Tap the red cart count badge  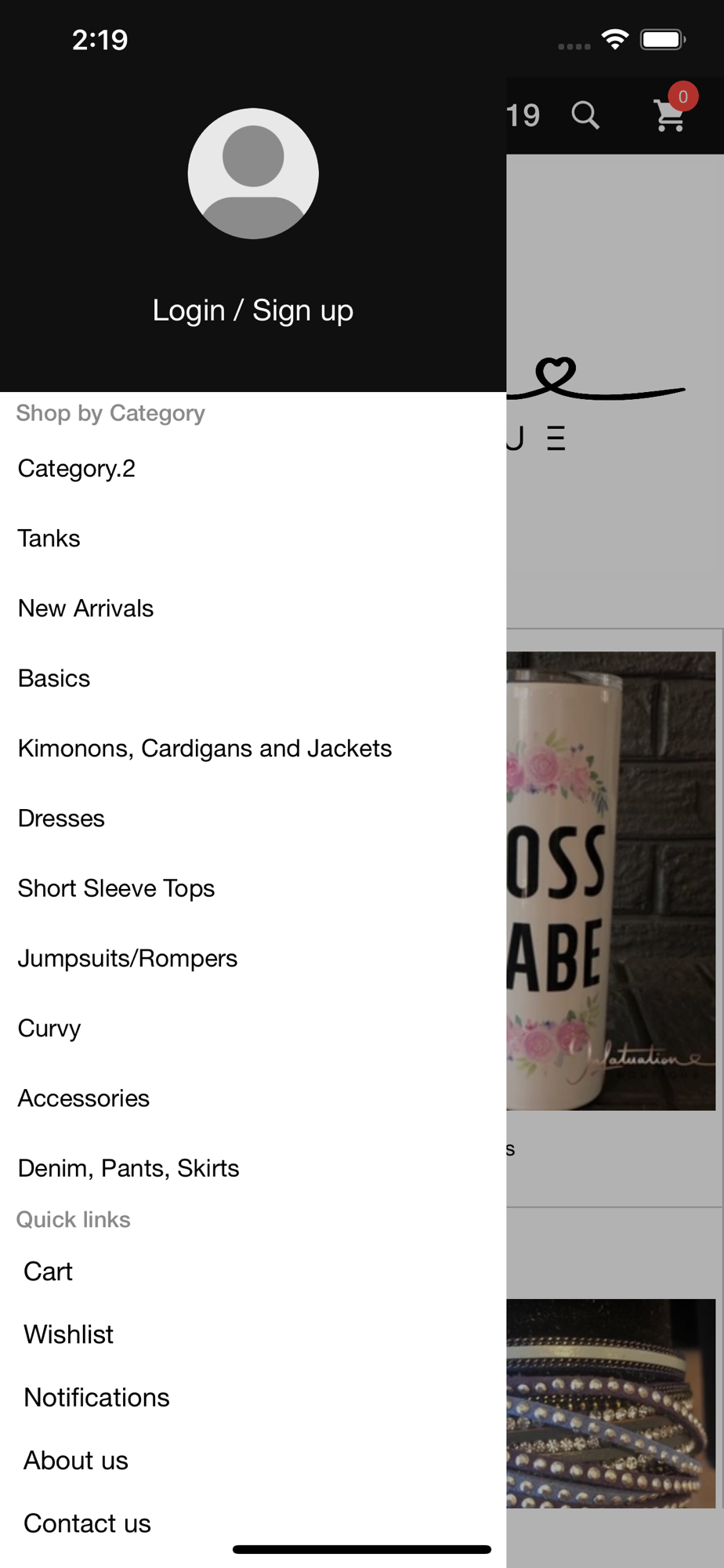(x=683, y=96)
